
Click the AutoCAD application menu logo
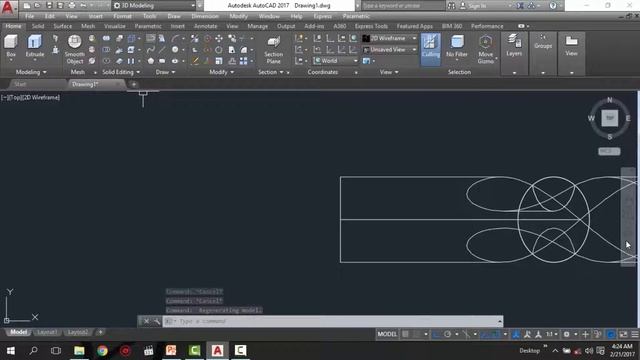7,7
